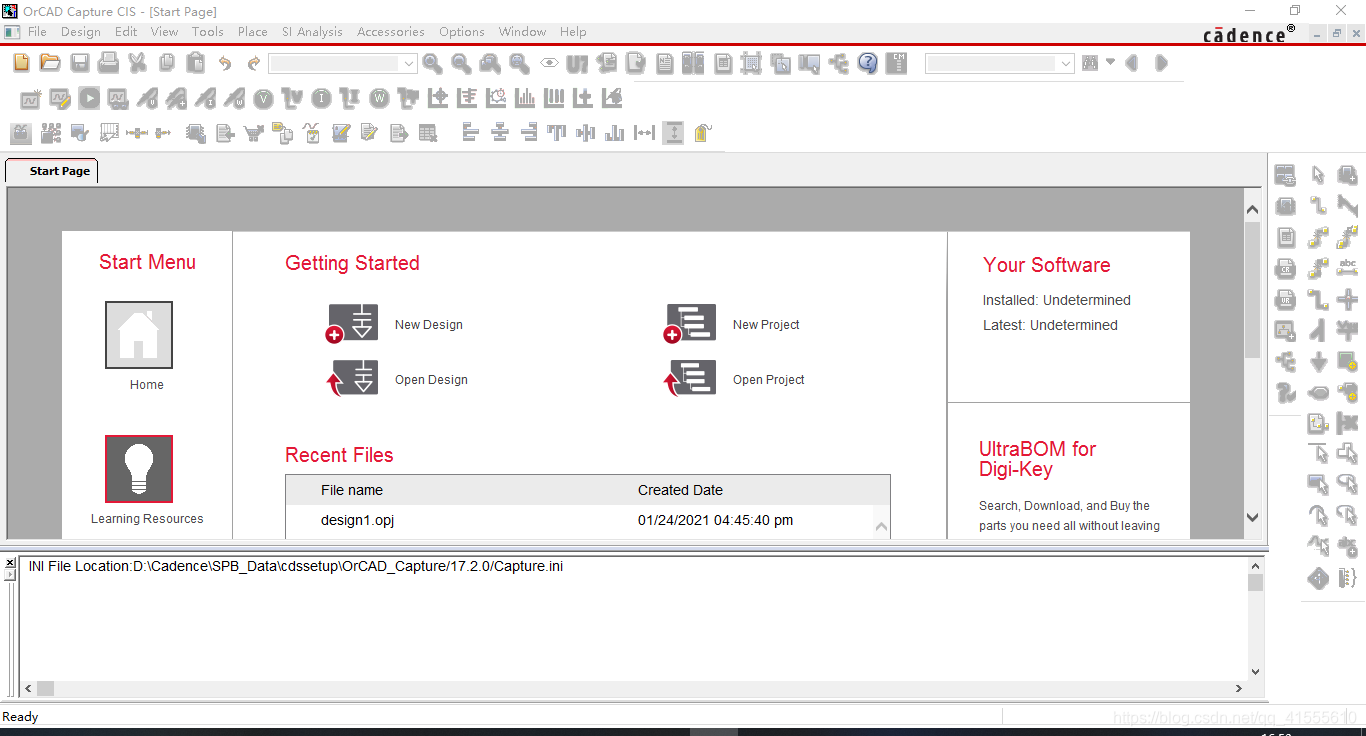The image size is (1366, 736).
Task: Expand the part selection combo box dropdown
Action: [x=409, y=64]
